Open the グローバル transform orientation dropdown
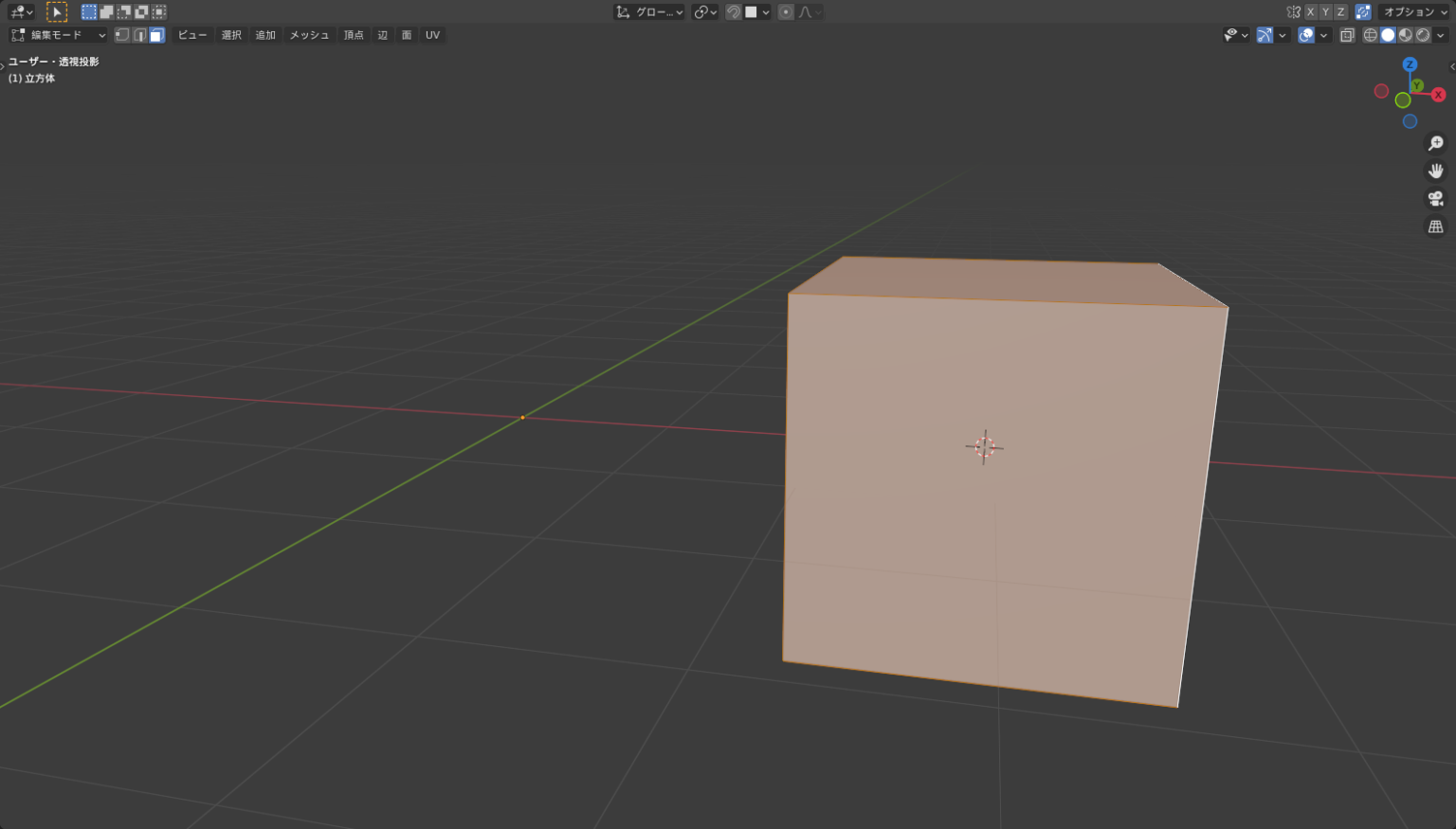 654,11
